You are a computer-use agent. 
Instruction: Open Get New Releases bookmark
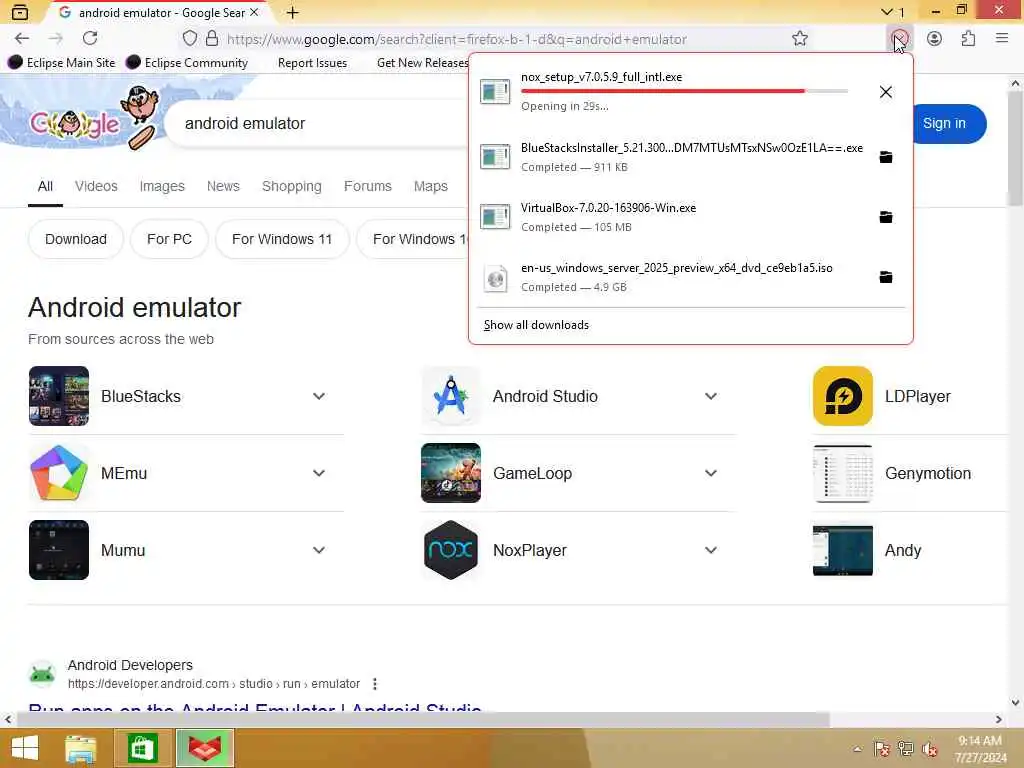coord(422,63)
